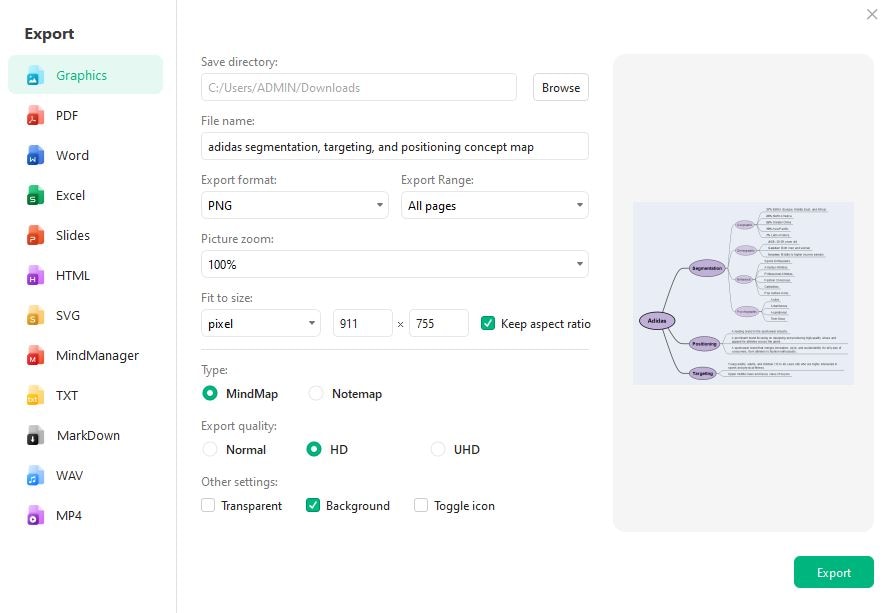Switch to Word export label
This screenshot has height=613, width=893.
[x=72, y=156]
